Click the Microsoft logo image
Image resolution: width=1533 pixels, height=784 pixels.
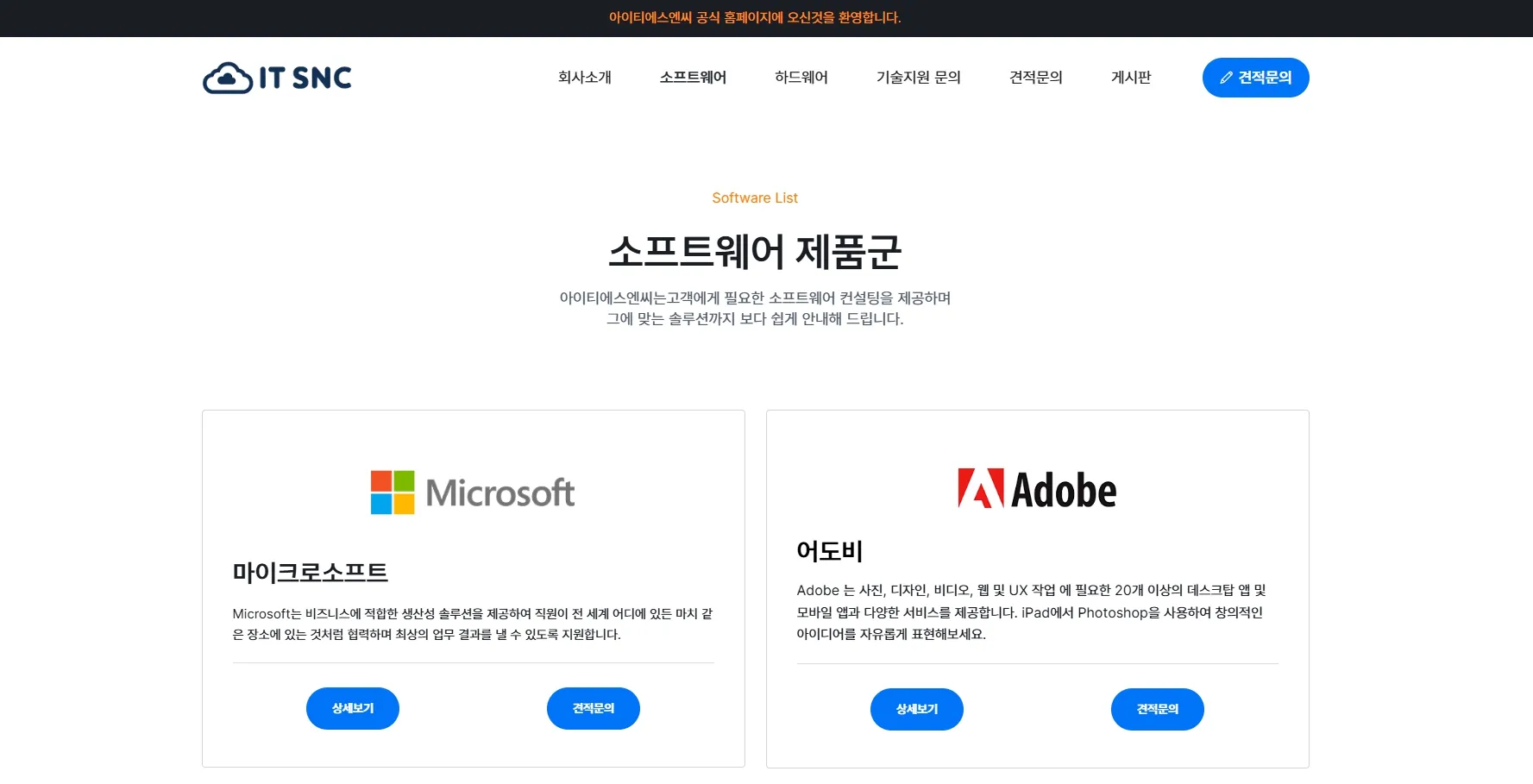(473, 492)
